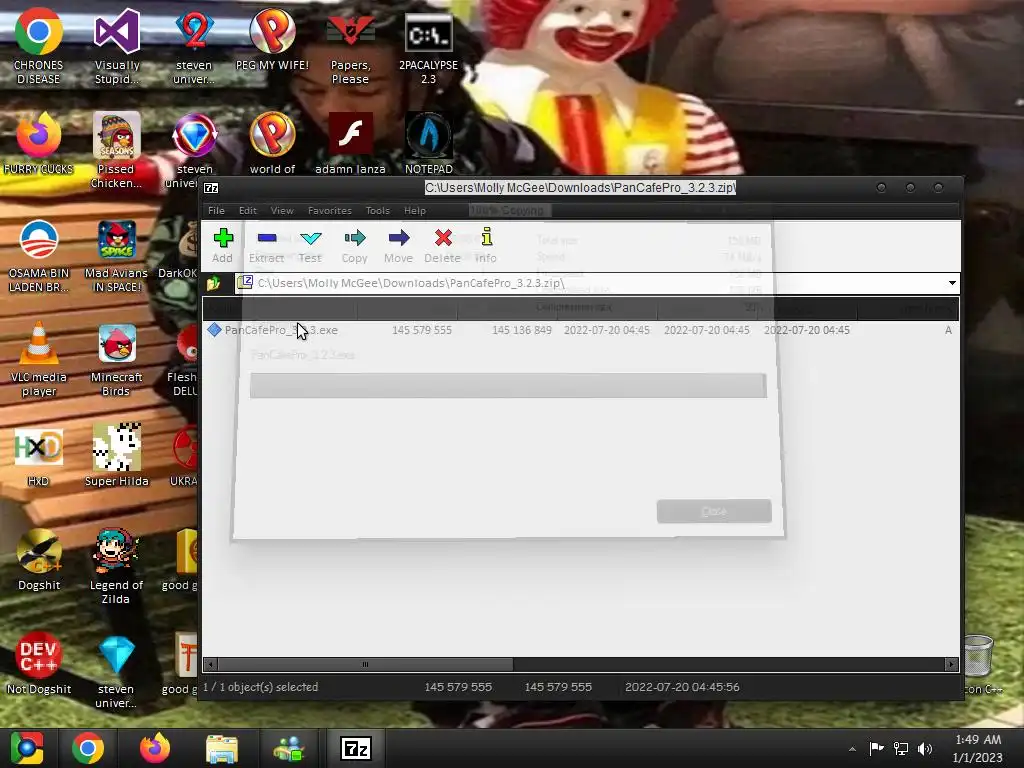Click the Start button in the taskbar

pos(27,748)
